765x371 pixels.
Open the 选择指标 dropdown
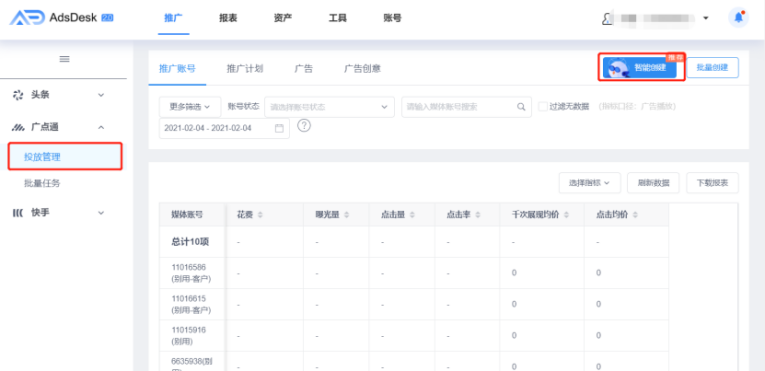click(x=589, y=183)
